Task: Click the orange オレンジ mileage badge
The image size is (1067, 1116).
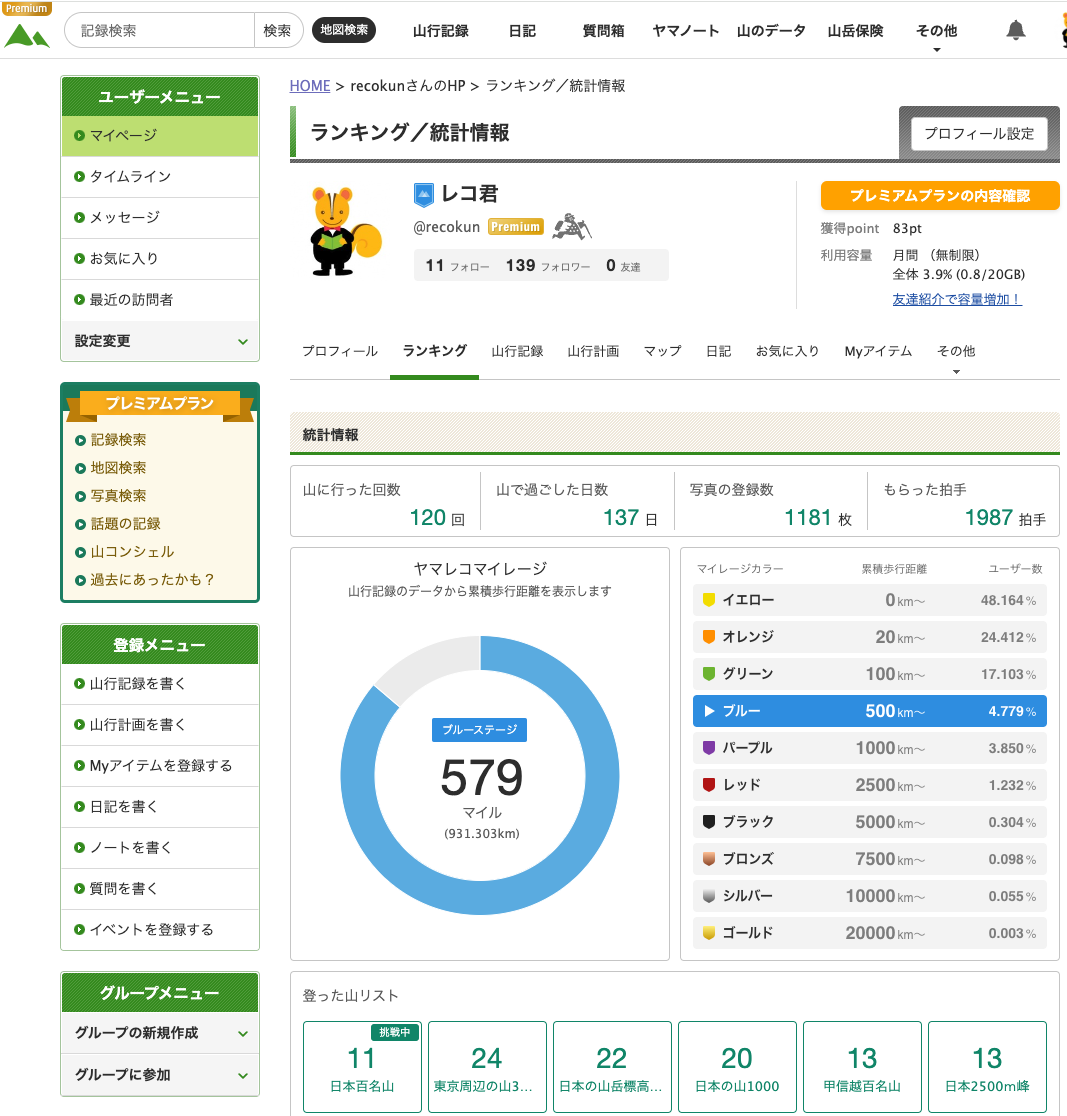Action: (709, 636)
